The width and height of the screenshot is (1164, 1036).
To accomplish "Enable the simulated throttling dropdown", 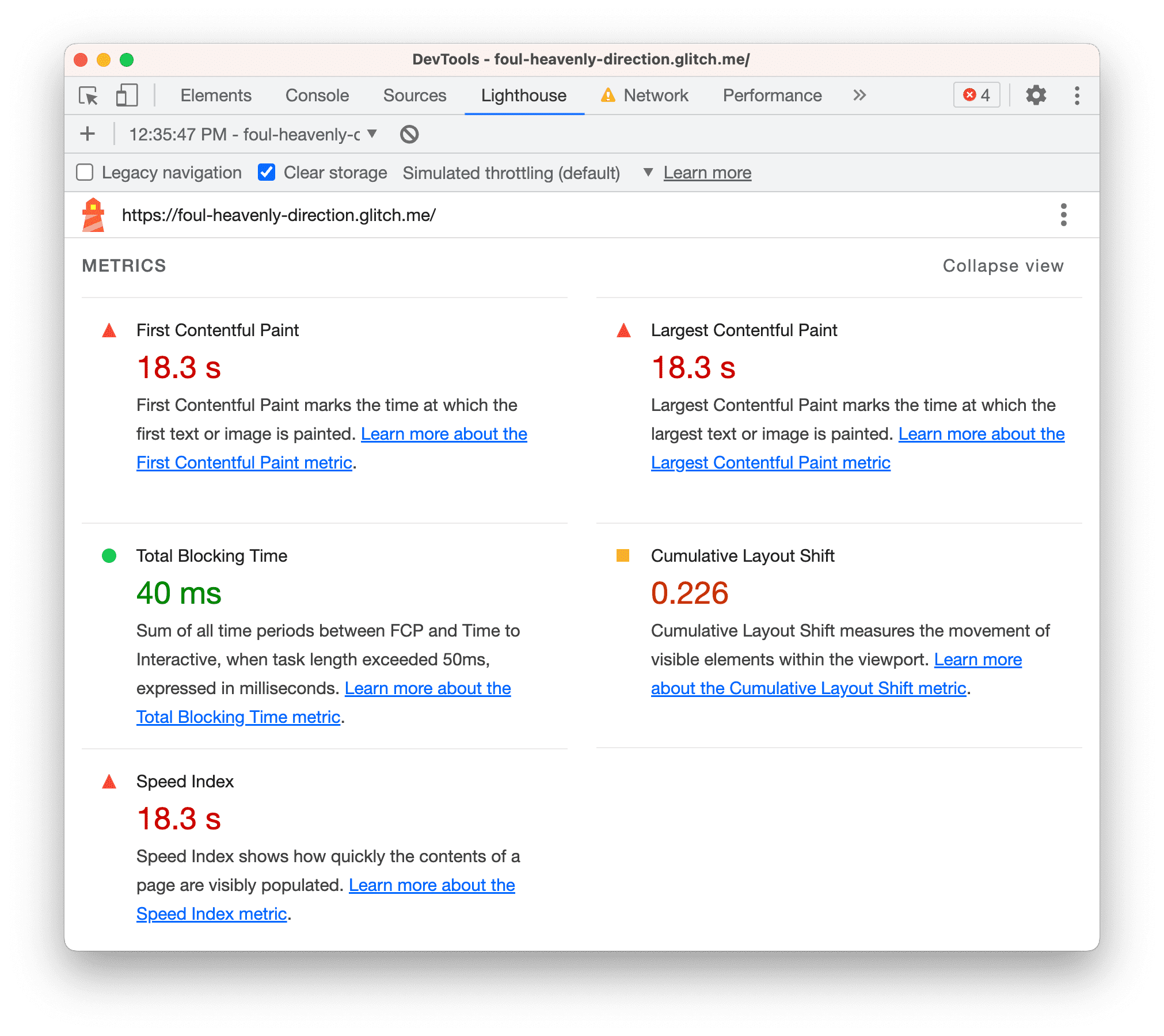I will (648, 172).
